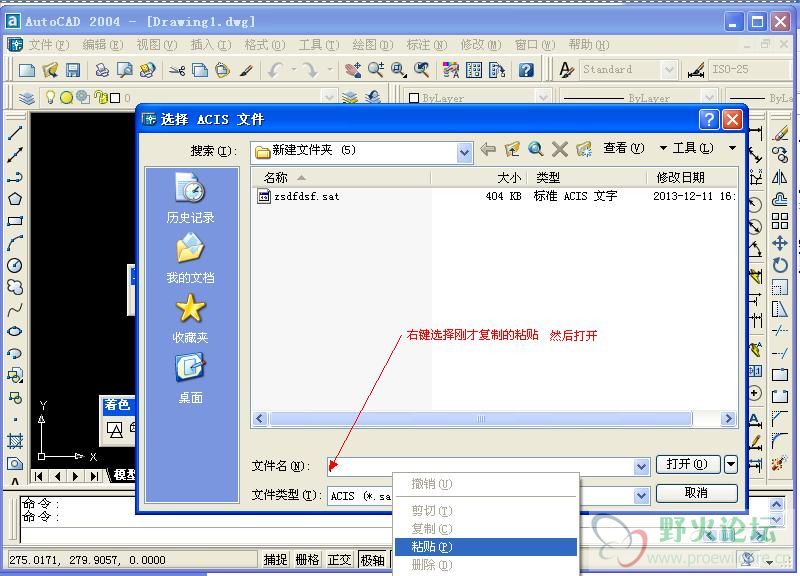Click Up one level folder icon
800x576 pixels.
click(x=512, y=149)
